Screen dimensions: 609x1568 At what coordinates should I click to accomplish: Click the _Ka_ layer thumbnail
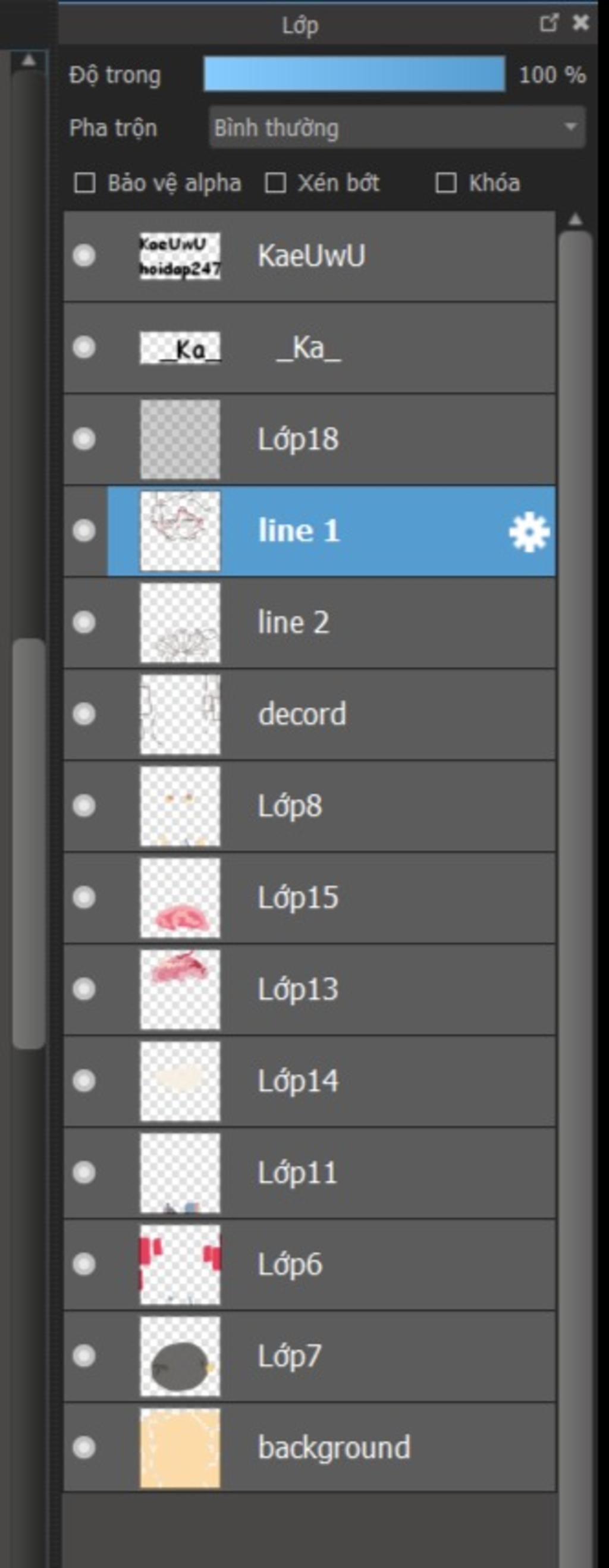(180, 348)
